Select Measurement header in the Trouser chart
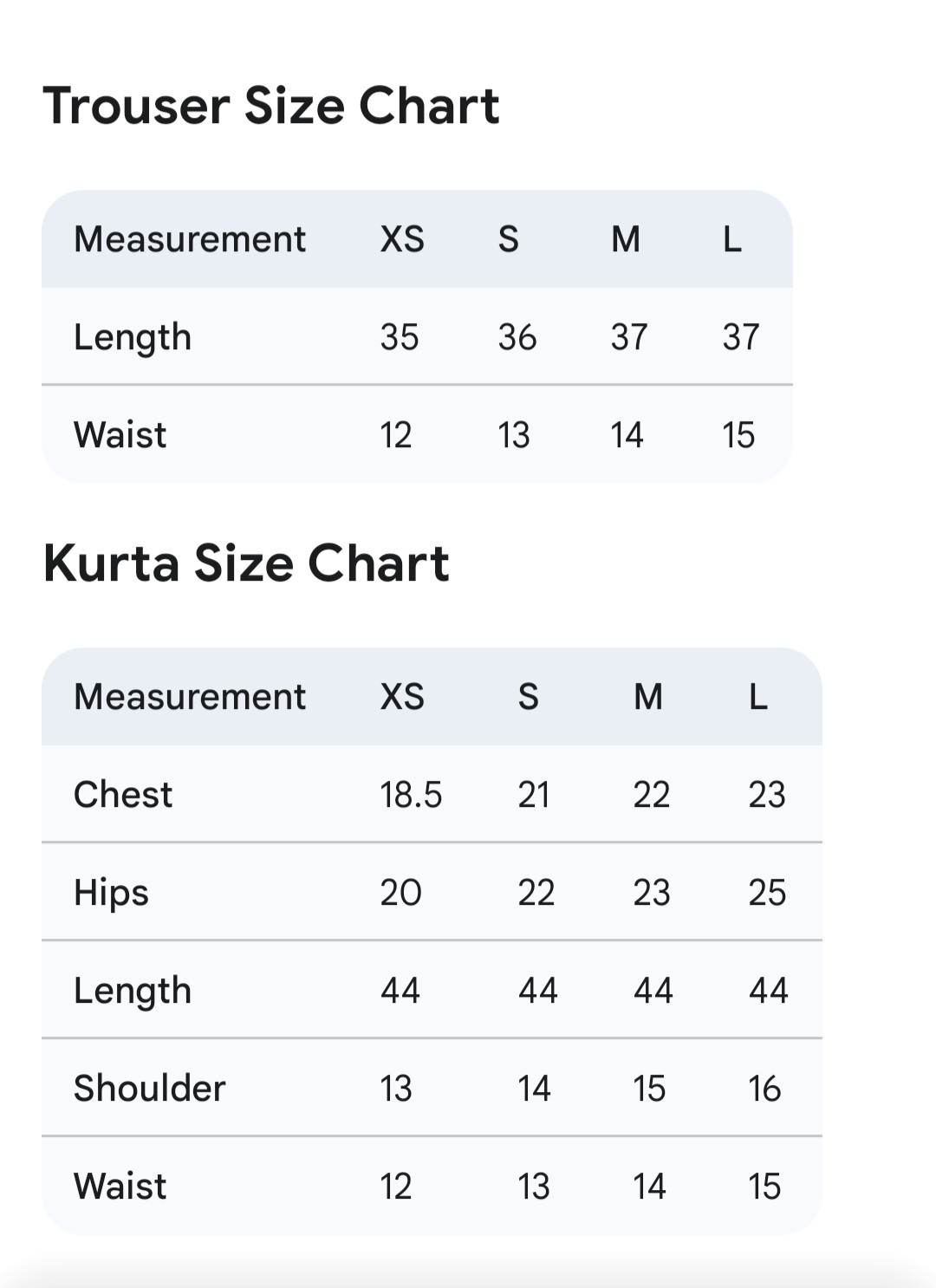The image size is (936, 1288). (x=190, y=239)
